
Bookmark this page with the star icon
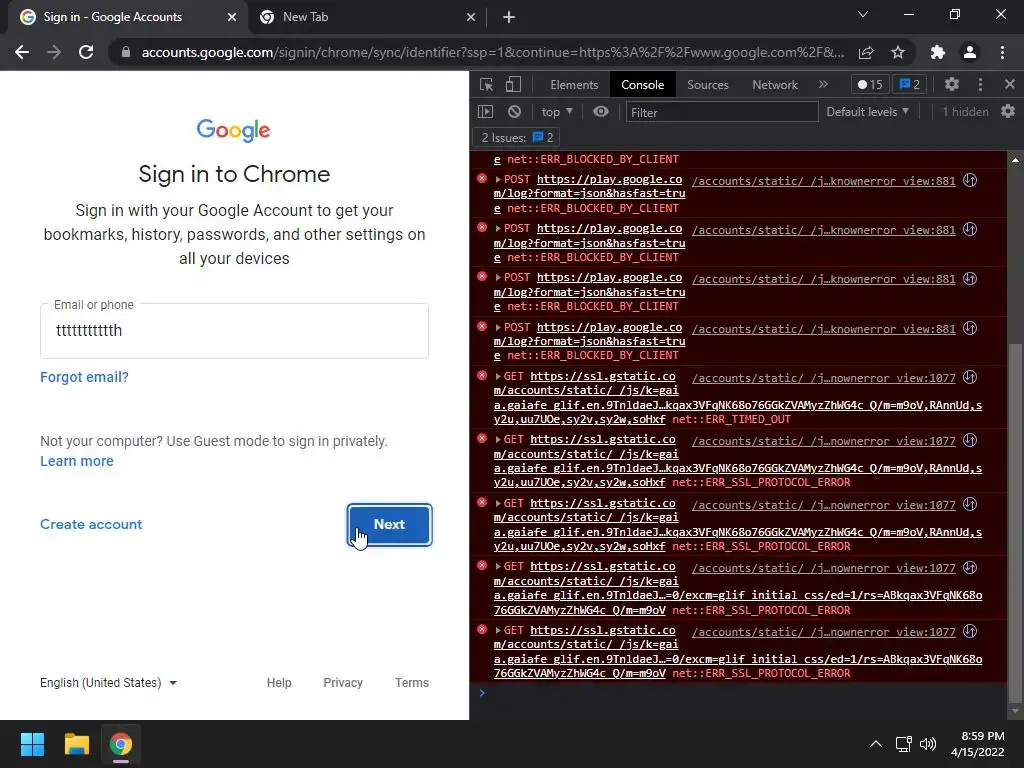point(898,52)
